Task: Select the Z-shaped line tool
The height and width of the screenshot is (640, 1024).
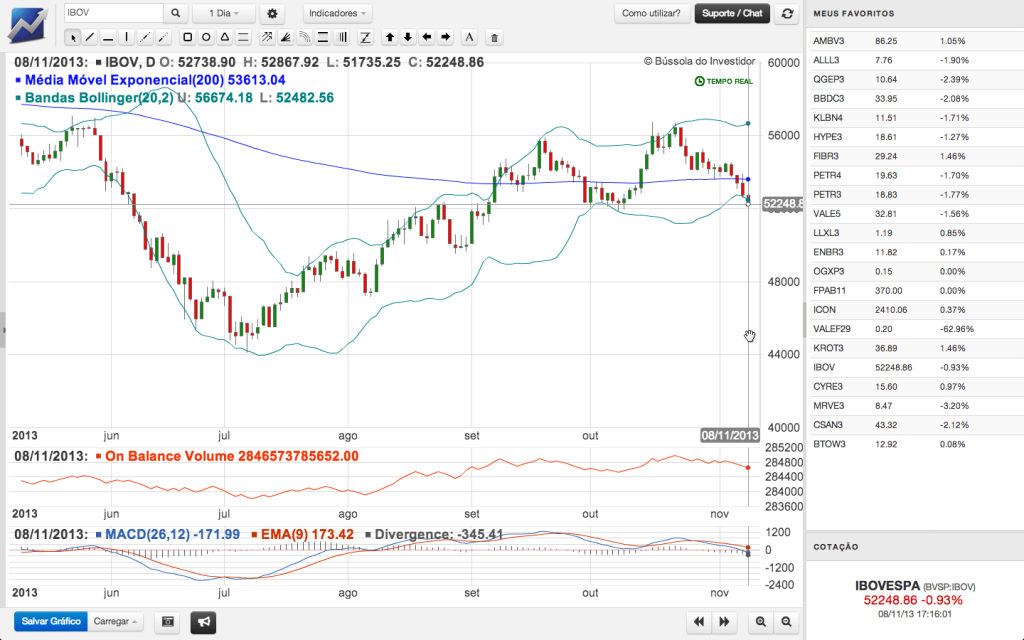Action: coord(365,37)
